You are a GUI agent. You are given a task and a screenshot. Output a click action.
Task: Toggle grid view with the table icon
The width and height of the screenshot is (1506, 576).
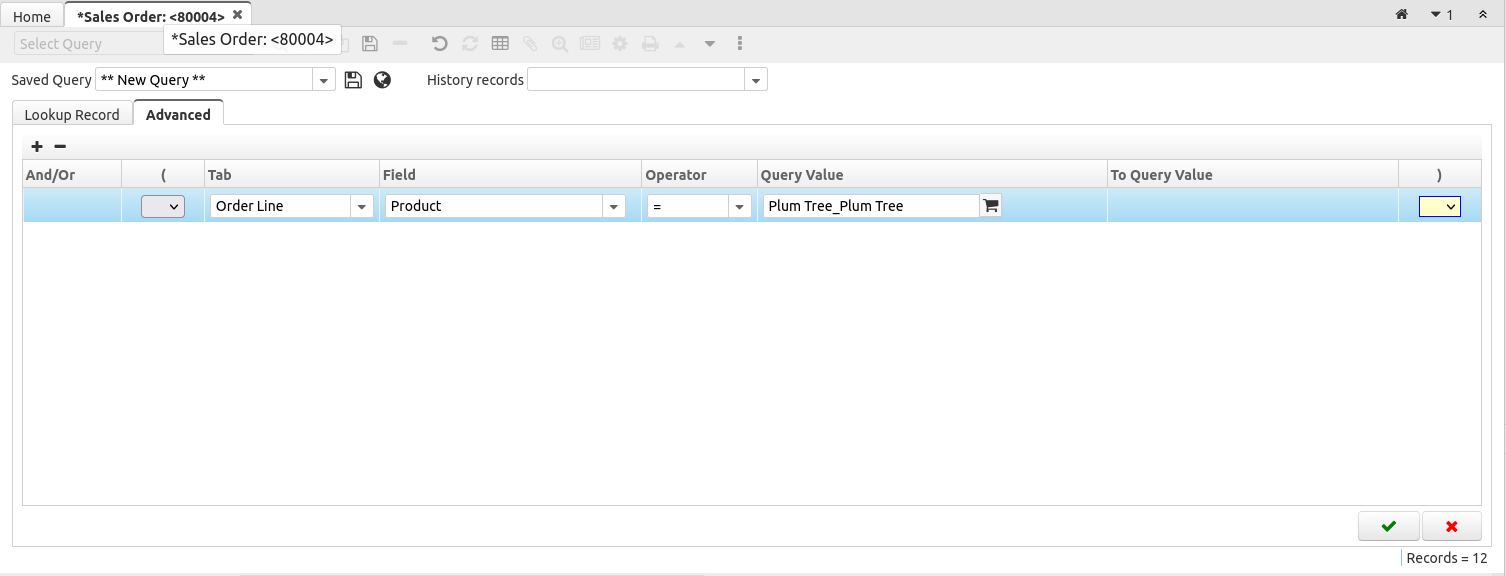tap(500, 43)
